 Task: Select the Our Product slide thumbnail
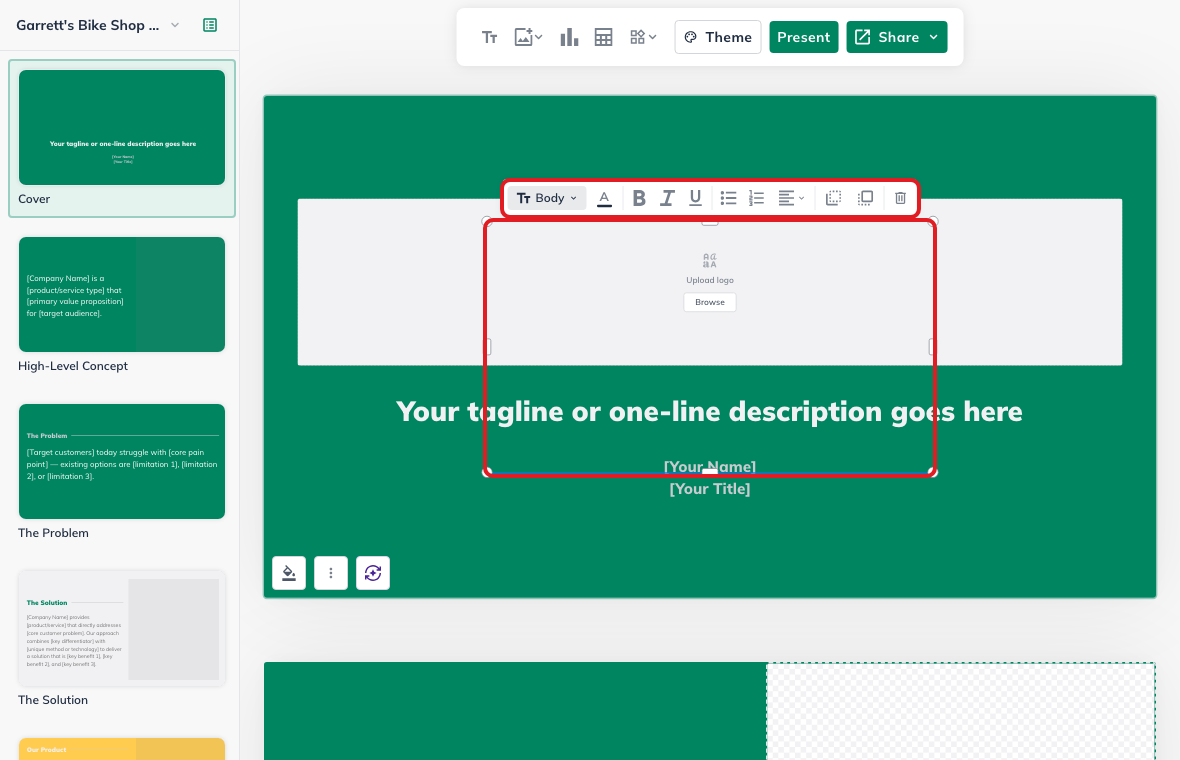point(122,749)
